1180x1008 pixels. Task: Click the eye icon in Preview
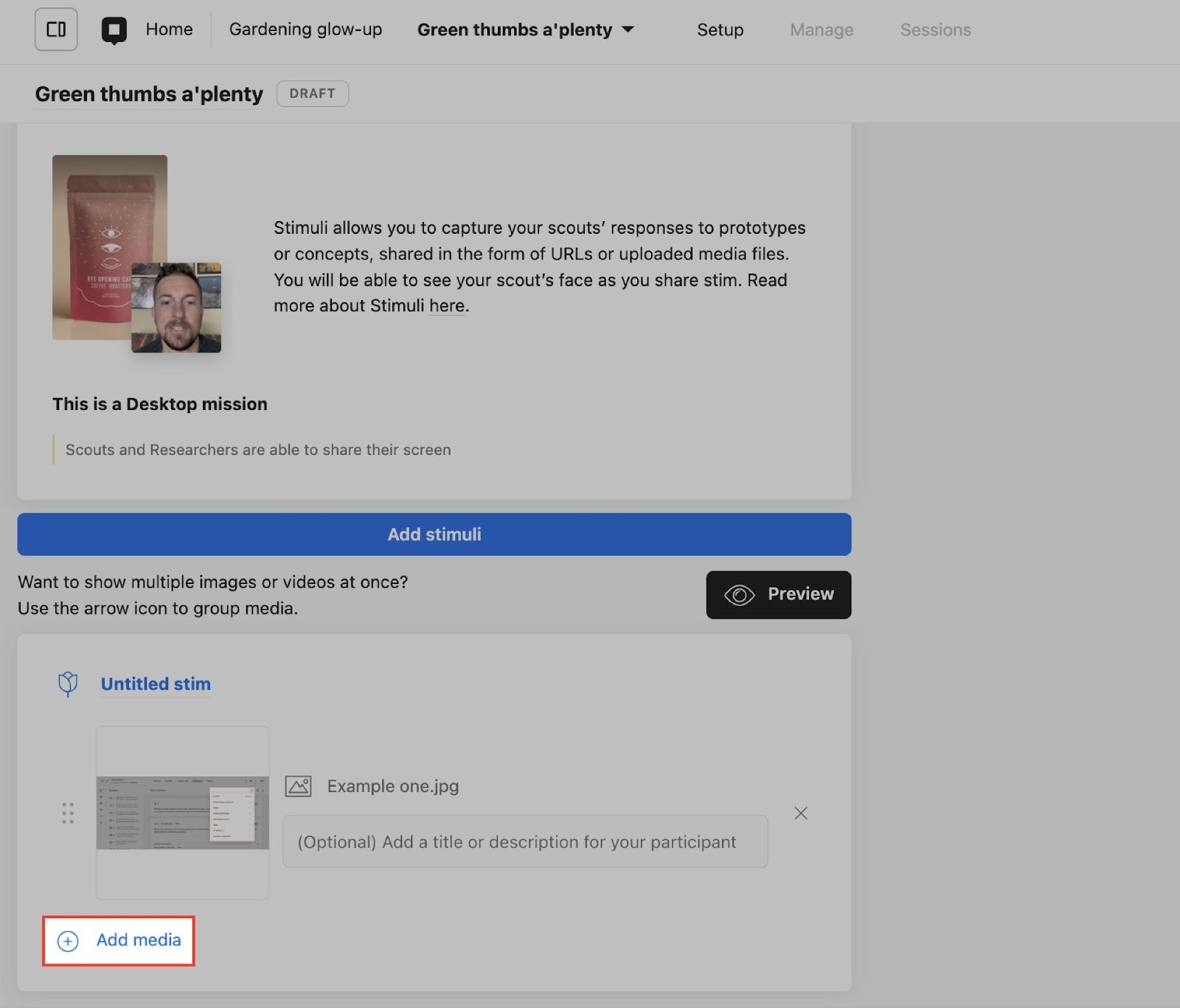coord(739,595)
